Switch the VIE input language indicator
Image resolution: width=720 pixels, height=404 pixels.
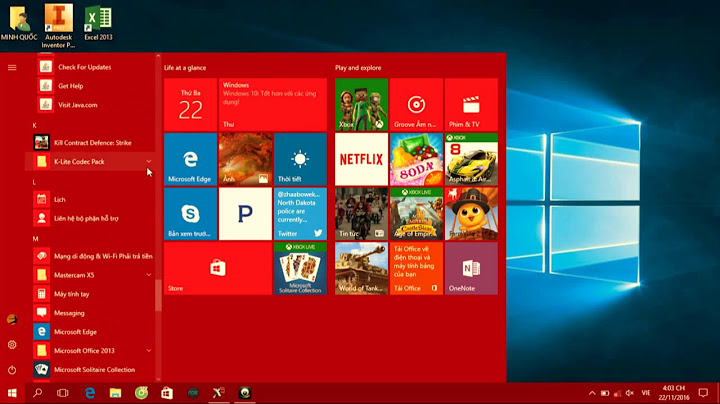(646, 393)
